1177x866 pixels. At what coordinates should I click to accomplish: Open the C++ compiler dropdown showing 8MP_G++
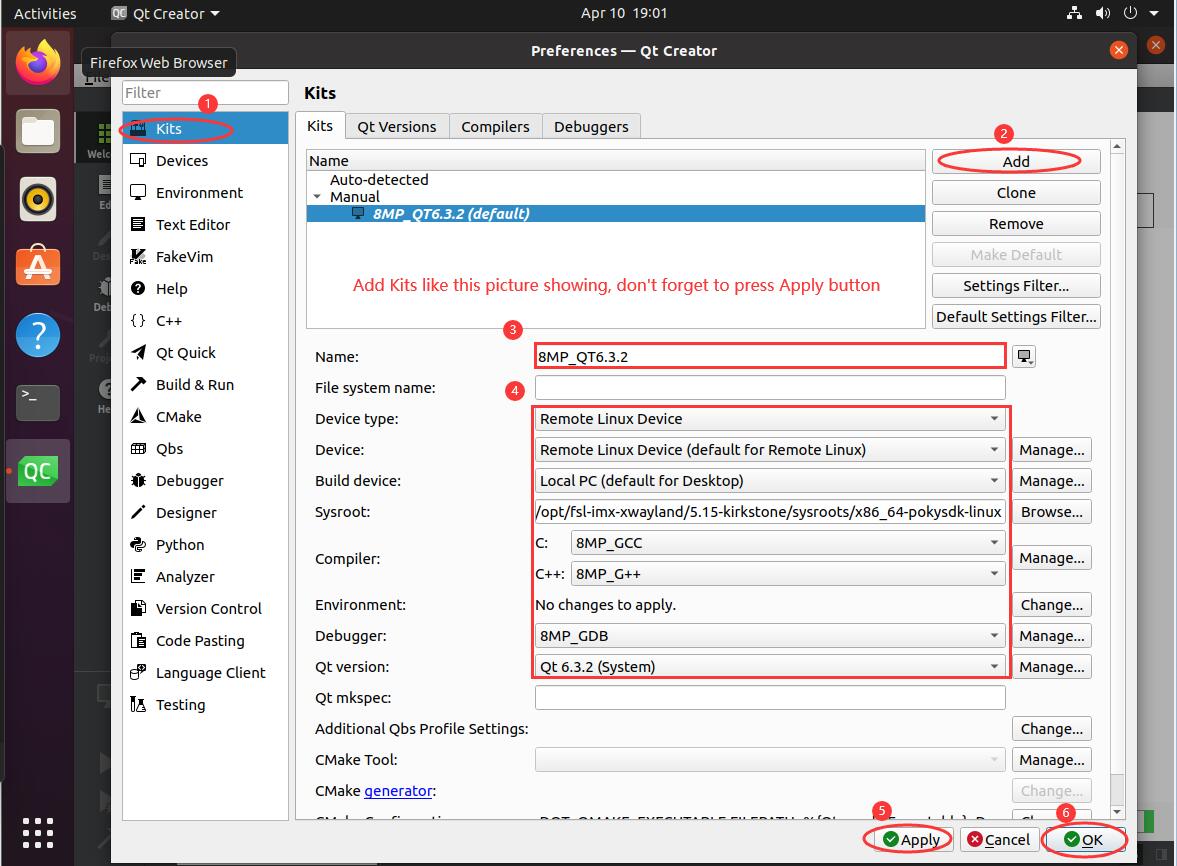tap(787, 574)
